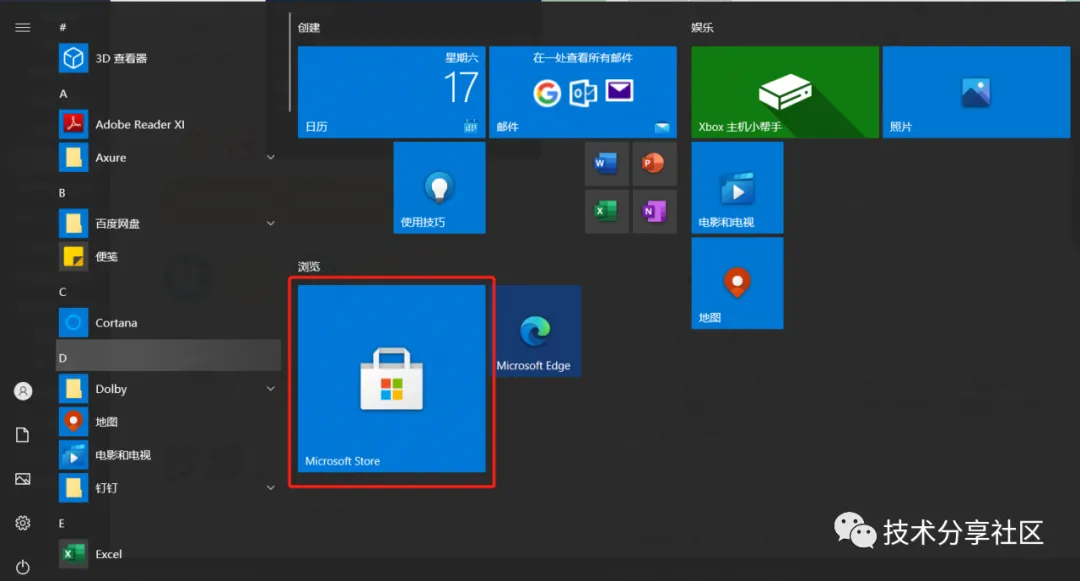Click the D section letter header
The width and height of the screenshot is (1080, 581).
169,356
